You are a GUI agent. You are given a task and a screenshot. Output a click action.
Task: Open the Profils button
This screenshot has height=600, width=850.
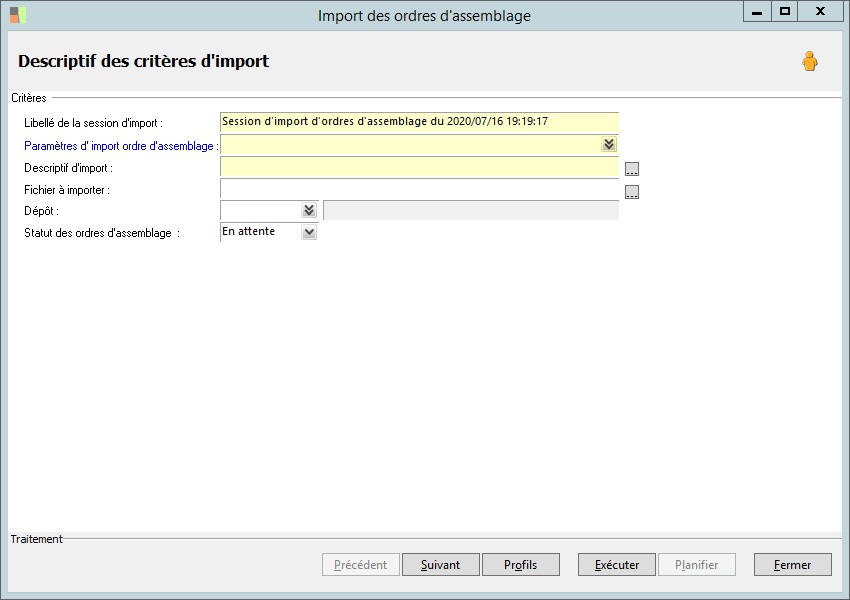click(x=520, y=565)
